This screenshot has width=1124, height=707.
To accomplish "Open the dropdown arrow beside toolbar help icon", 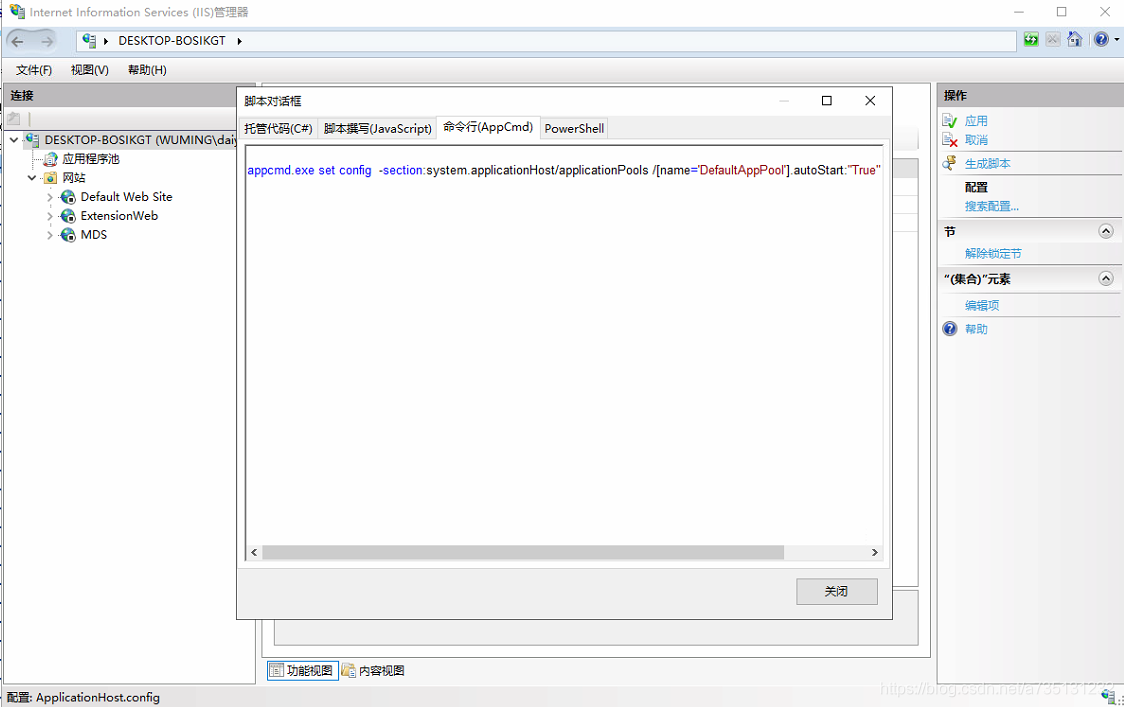I will tap(1116, 40).
